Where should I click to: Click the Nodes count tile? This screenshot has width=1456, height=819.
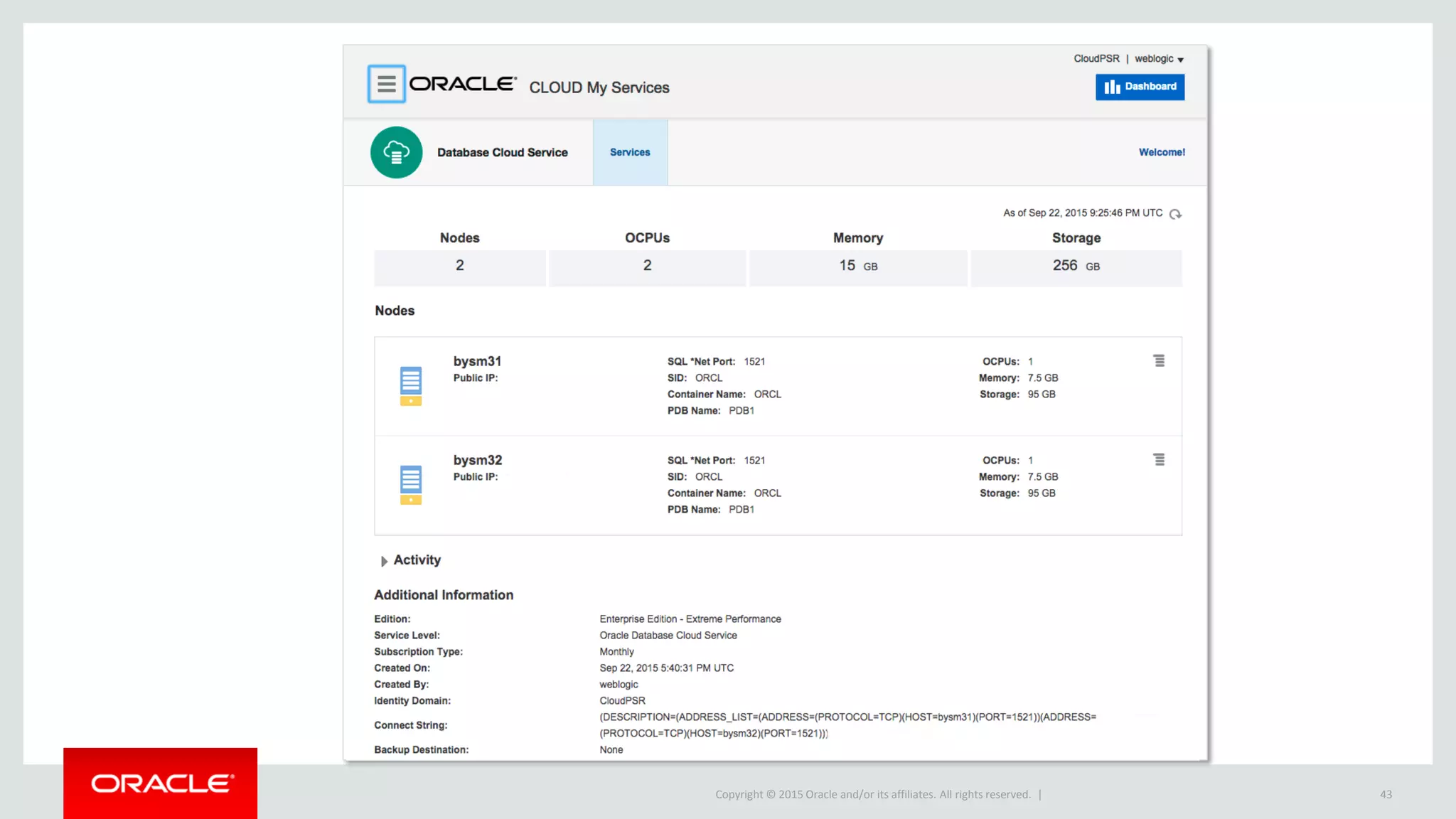460,267
